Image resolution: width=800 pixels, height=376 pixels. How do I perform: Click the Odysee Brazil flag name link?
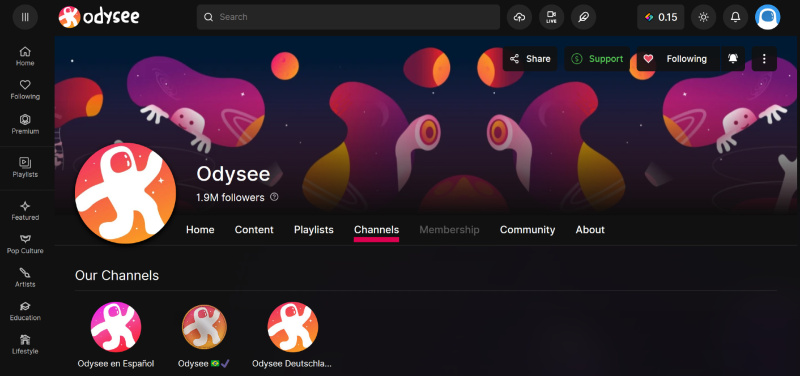tap(204, 364)
